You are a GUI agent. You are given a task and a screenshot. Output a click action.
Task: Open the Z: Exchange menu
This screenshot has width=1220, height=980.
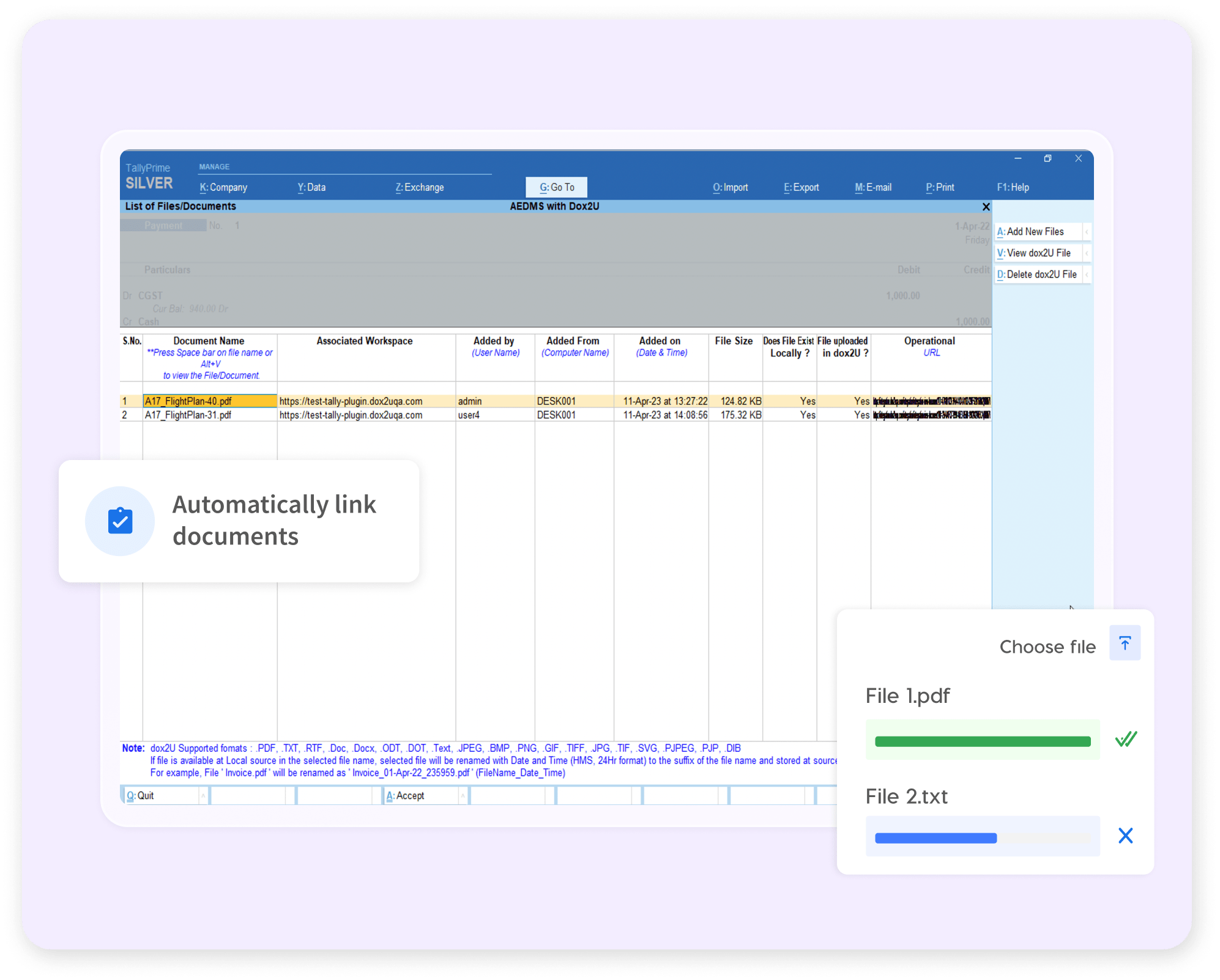(x=420, y=187)
